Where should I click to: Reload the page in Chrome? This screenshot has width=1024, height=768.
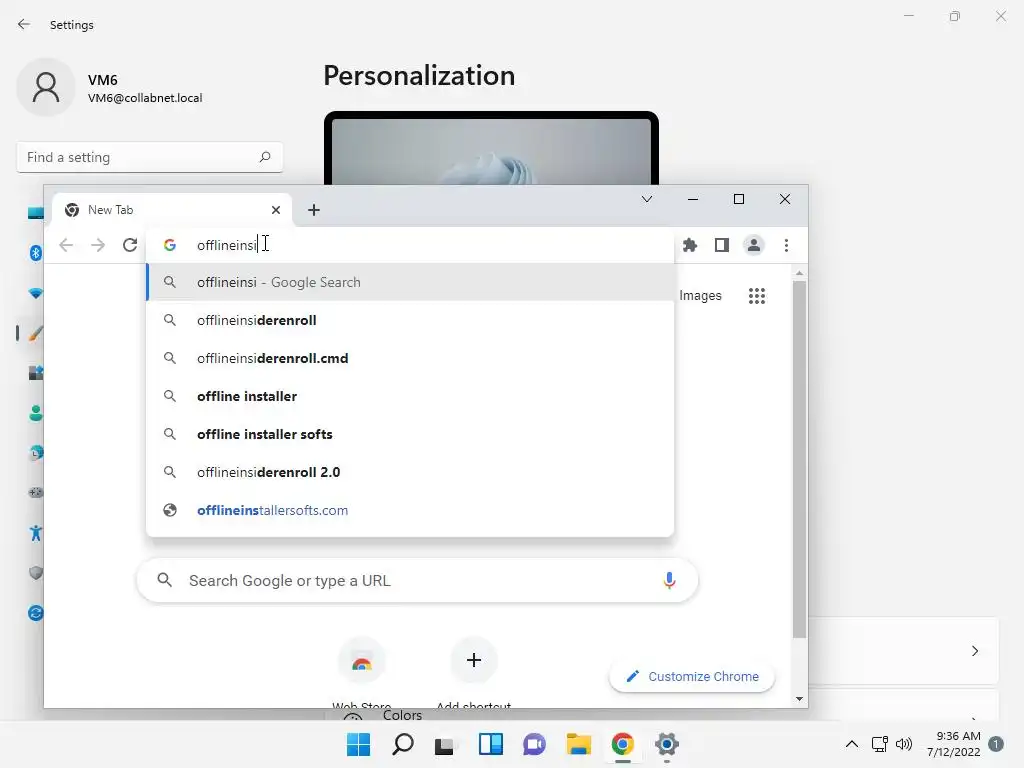tap(130, 245)
